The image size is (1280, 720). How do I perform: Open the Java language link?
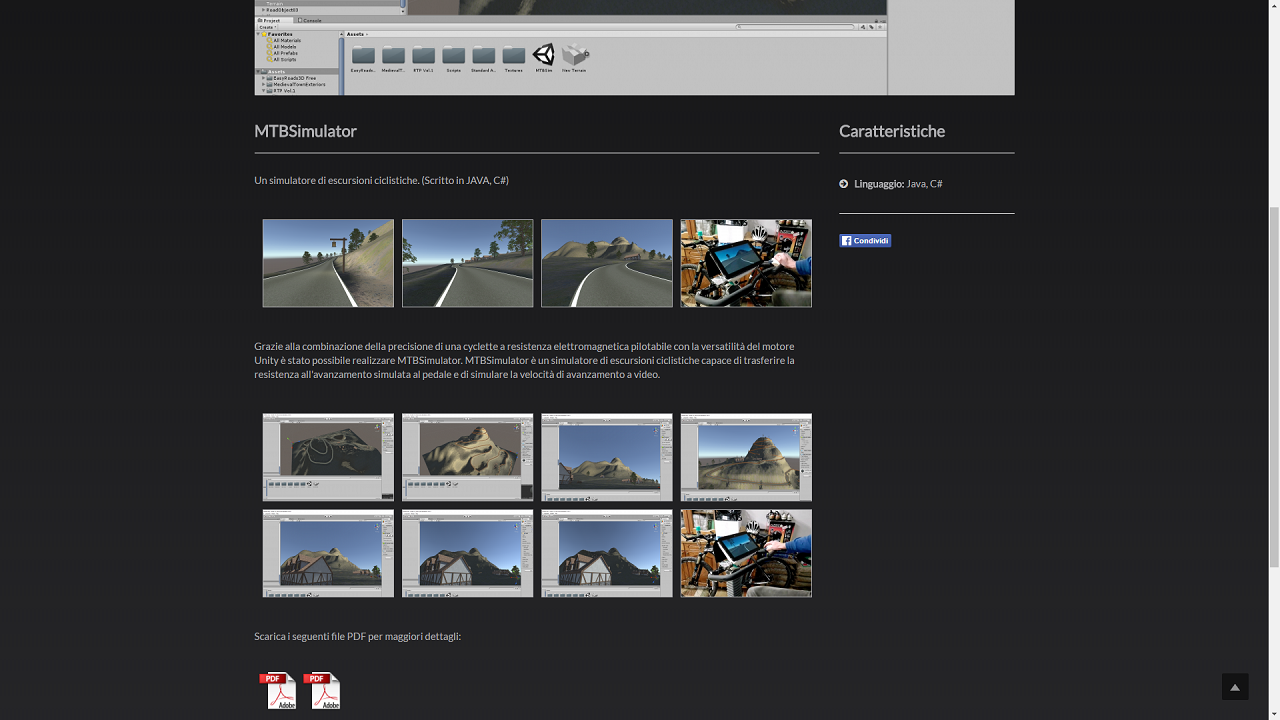(916, 184)
